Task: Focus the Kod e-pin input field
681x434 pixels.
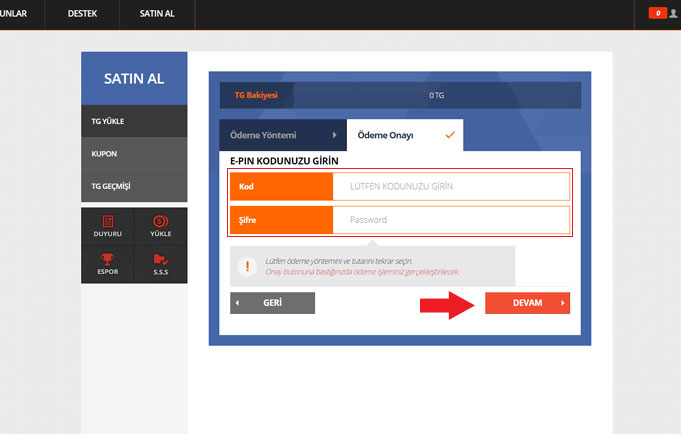Action: click(x=450, y=186)
